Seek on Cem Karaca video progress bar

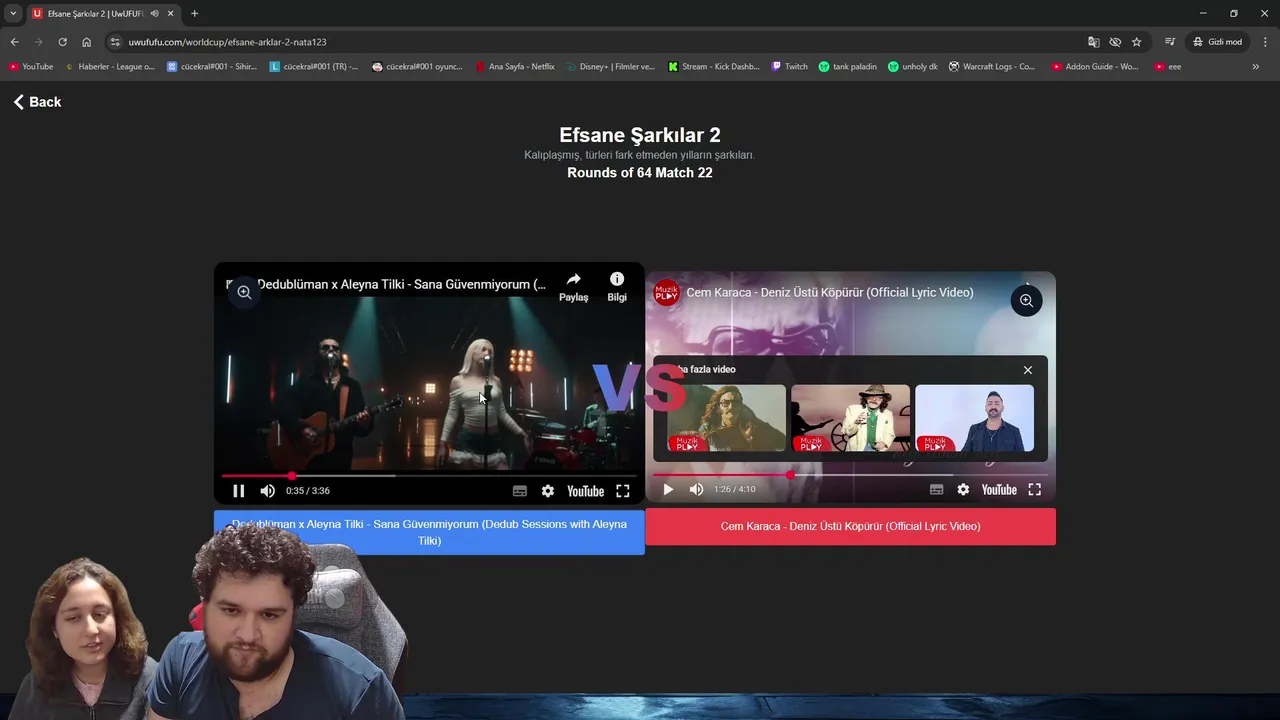(850, 475)
